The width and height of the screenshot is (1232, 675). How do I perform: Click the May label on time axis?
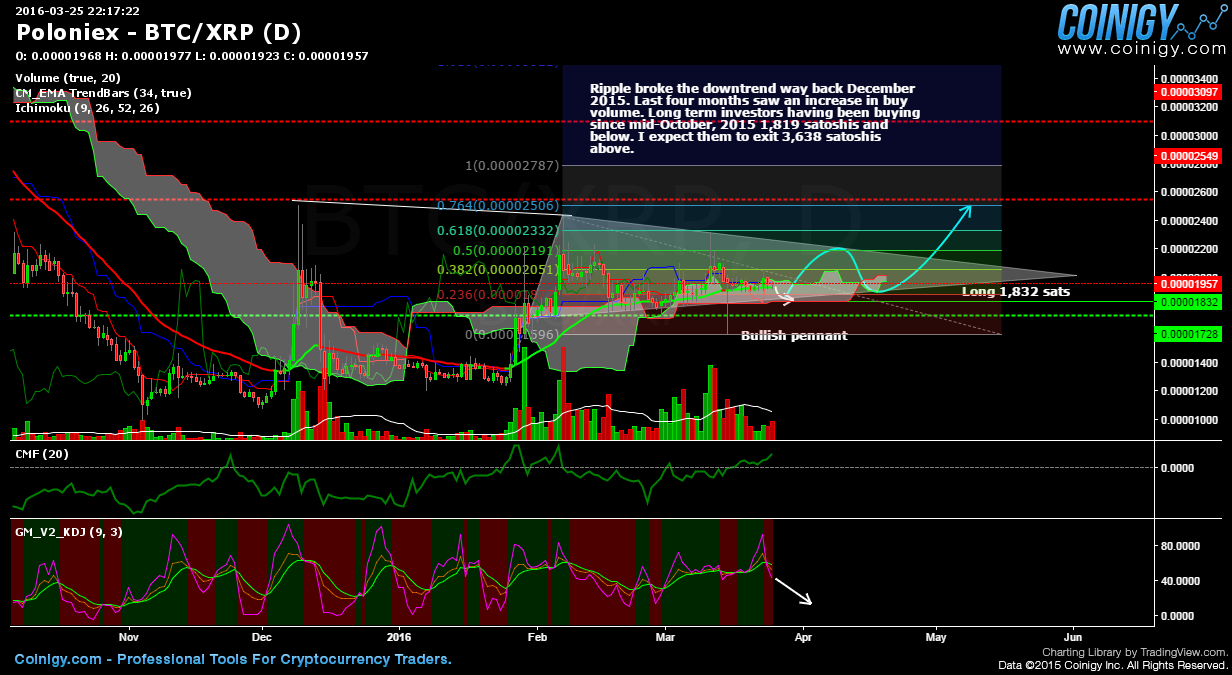pos(936,636)
